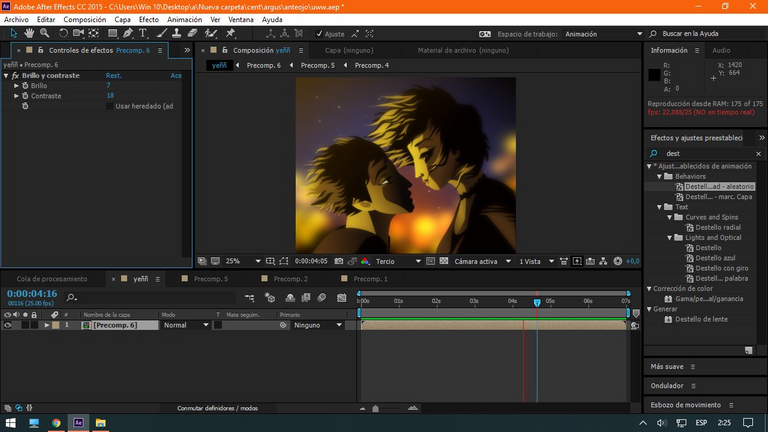Viewport: 768px width, 432px height.
Task: Open the Animación menu
Action: (x=185, y=20)
